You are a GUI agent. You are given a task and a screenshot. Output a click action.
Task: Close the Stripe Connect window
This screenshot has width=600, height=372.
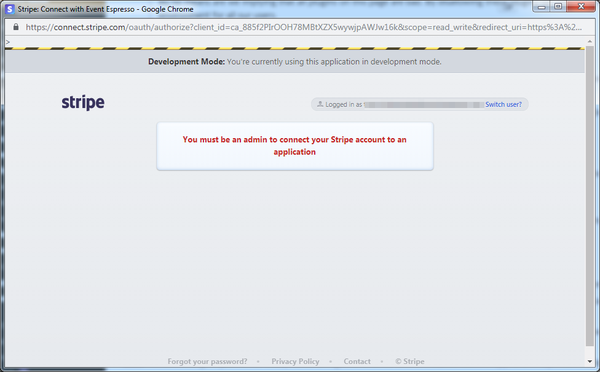(x=581, y=7)
